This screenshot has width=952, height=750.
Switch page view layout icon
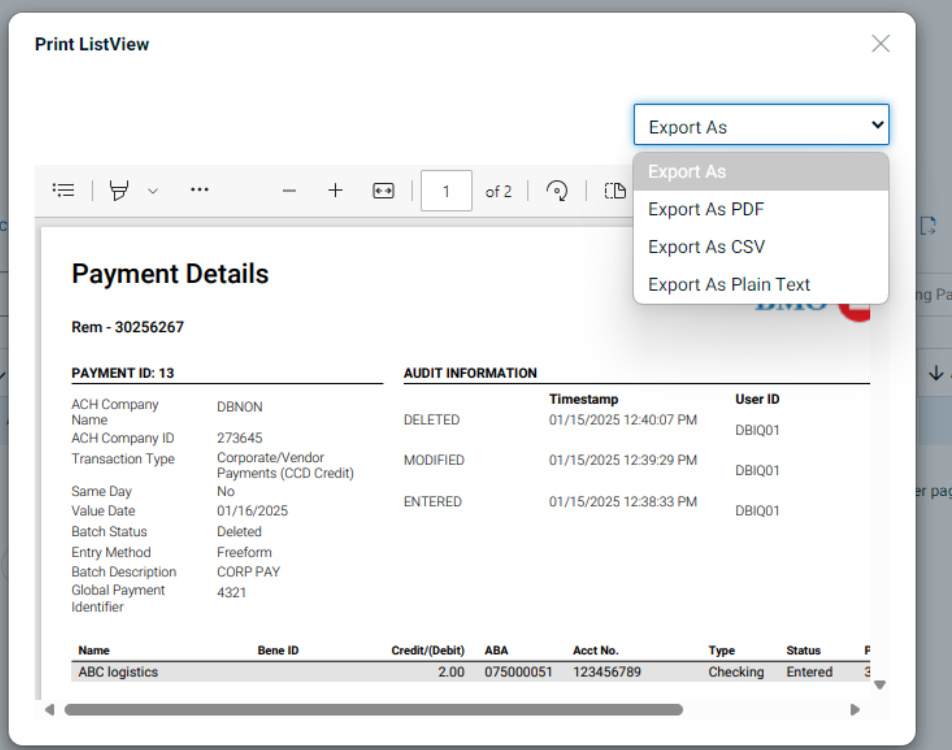tap(615, 191)
